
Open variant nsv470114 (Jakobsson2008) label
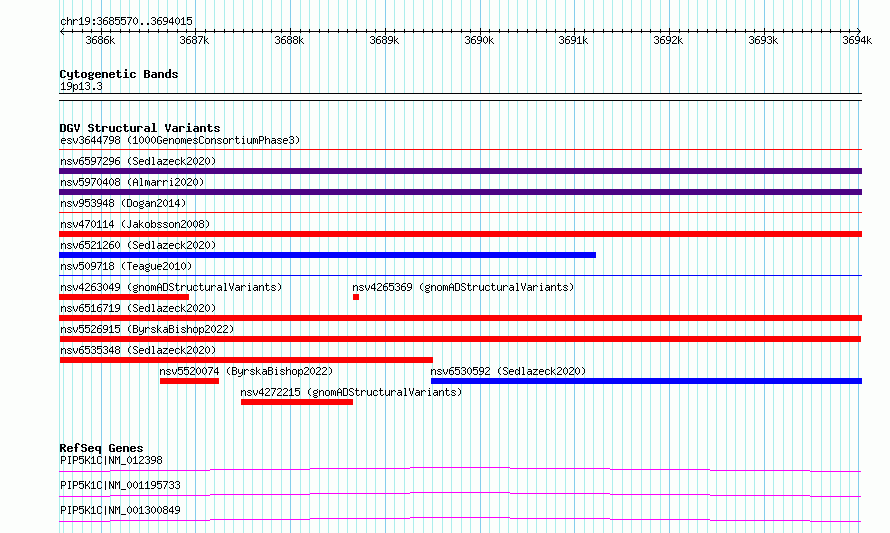135,224
